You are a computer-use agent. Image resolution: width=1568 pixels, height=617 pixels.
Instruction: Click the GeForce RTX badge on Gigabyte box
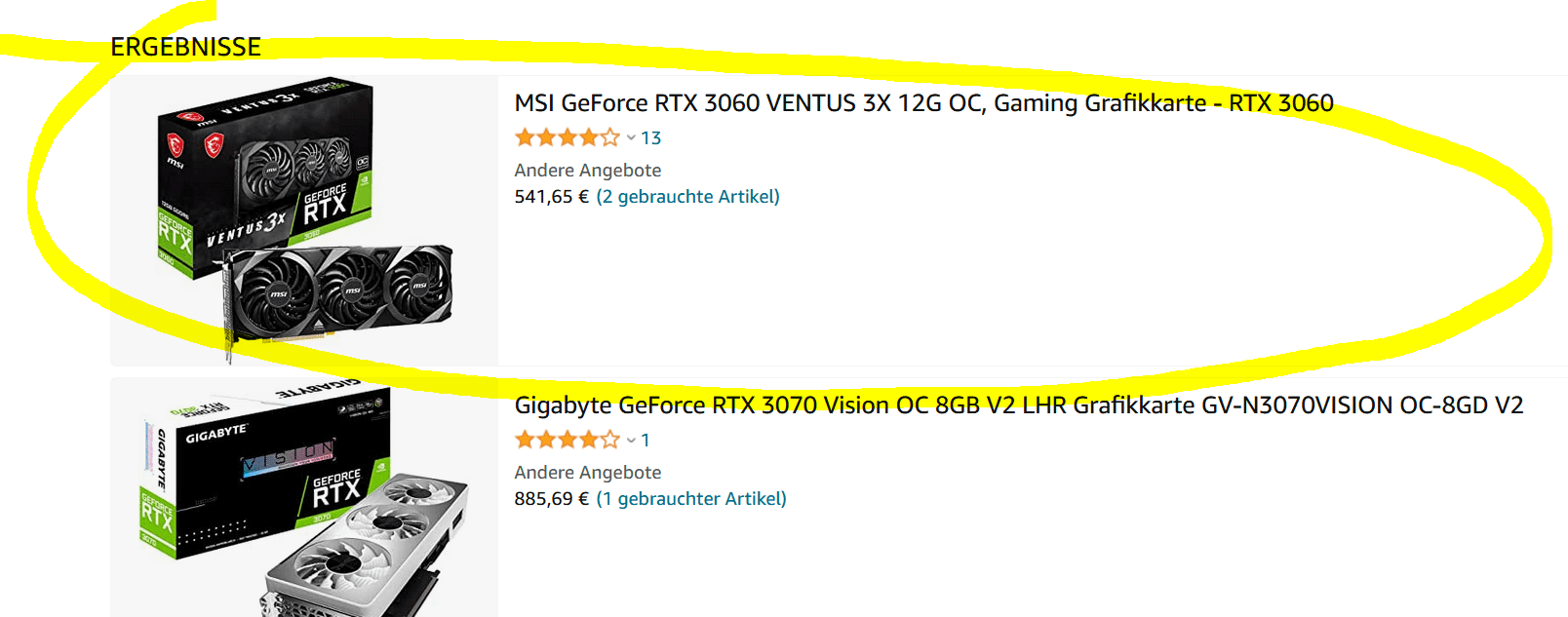[x=335, y=489]
